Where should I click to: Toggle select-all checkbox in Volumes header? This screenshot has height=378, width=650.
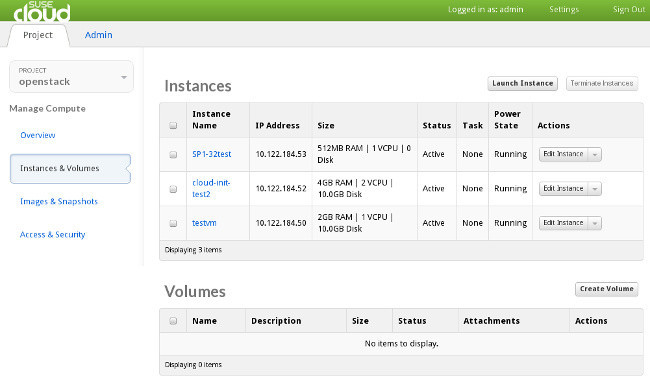173,321
